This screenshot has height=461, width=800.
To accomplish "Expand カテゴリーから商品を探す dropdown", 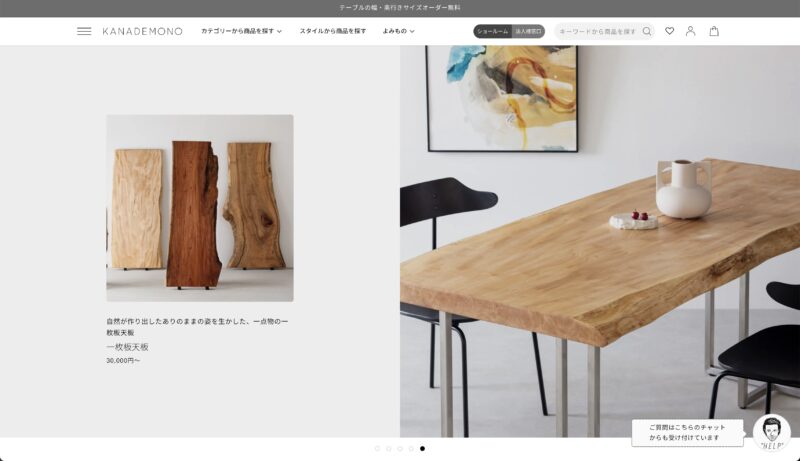I will pyautogui.click(x=241, y=31).
